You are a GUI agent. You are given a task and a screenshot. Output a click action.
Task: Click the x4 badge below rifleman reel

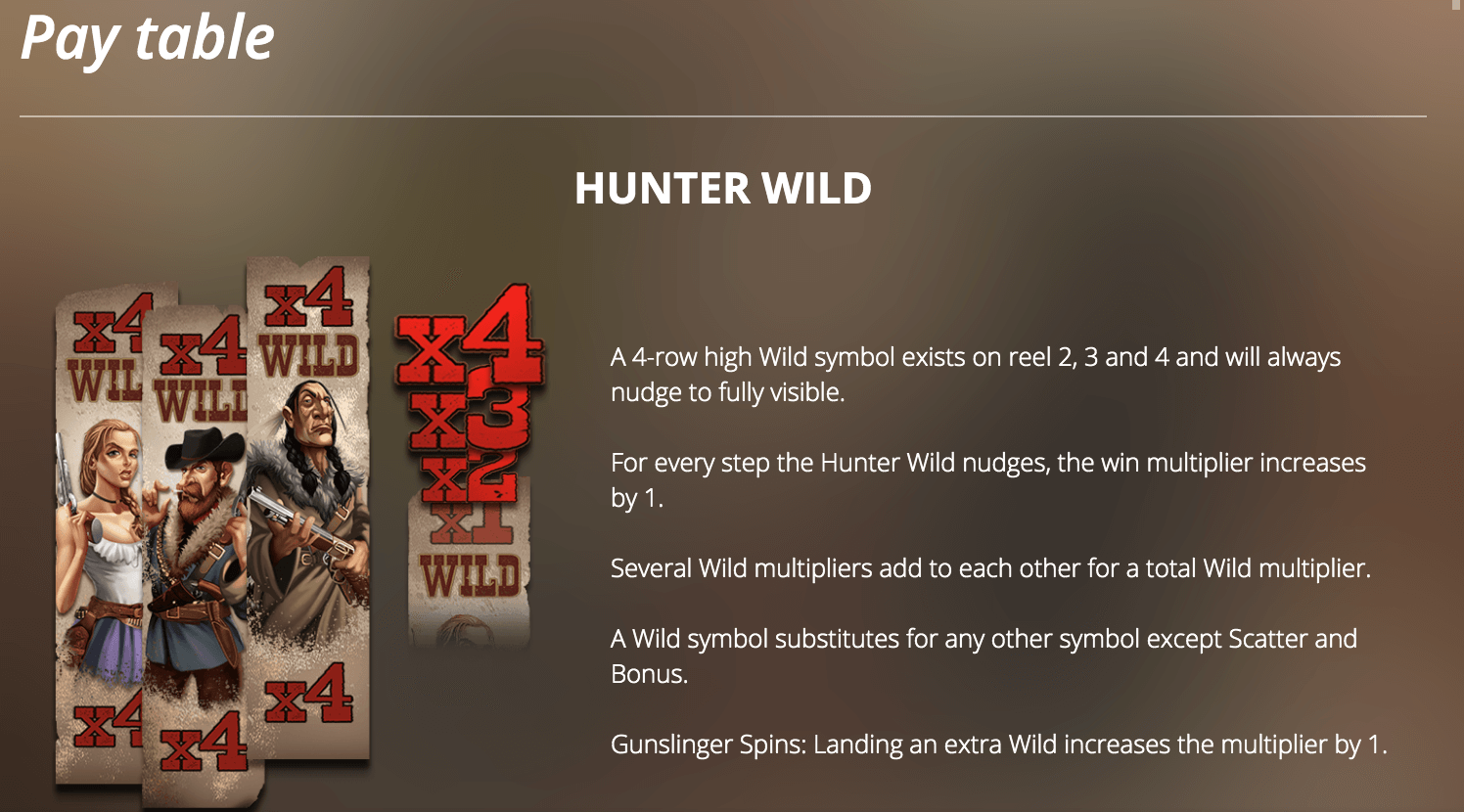308,694
